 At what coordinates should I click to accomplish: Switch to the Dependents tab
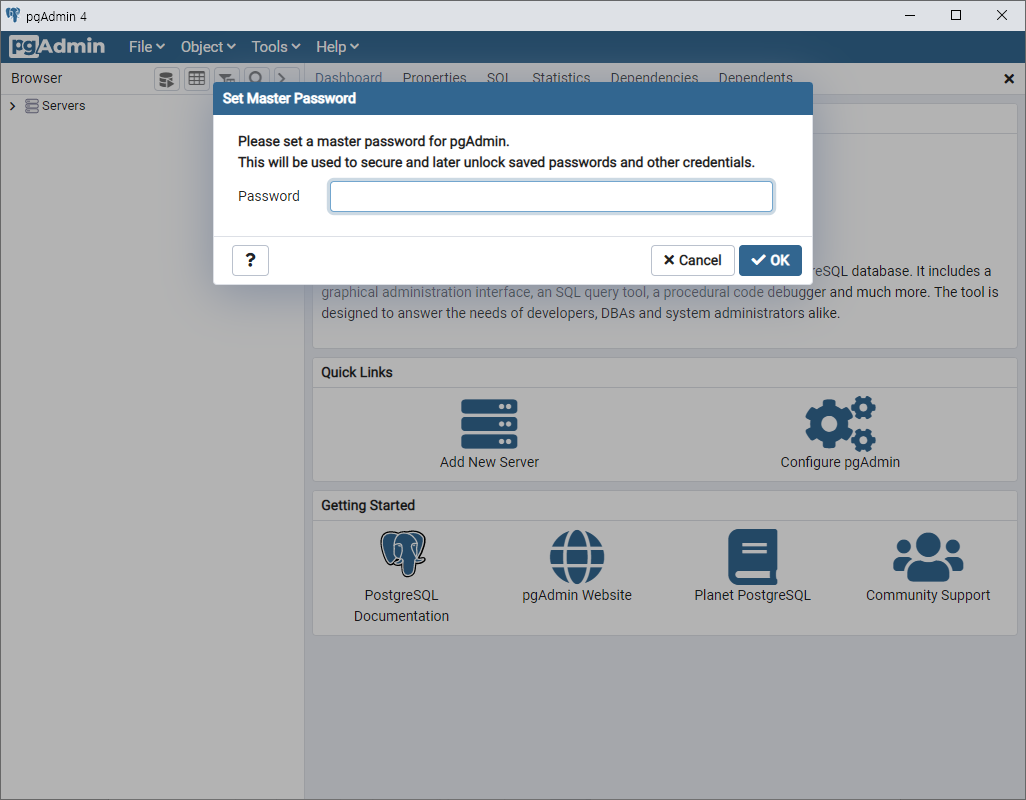[755, 77]
